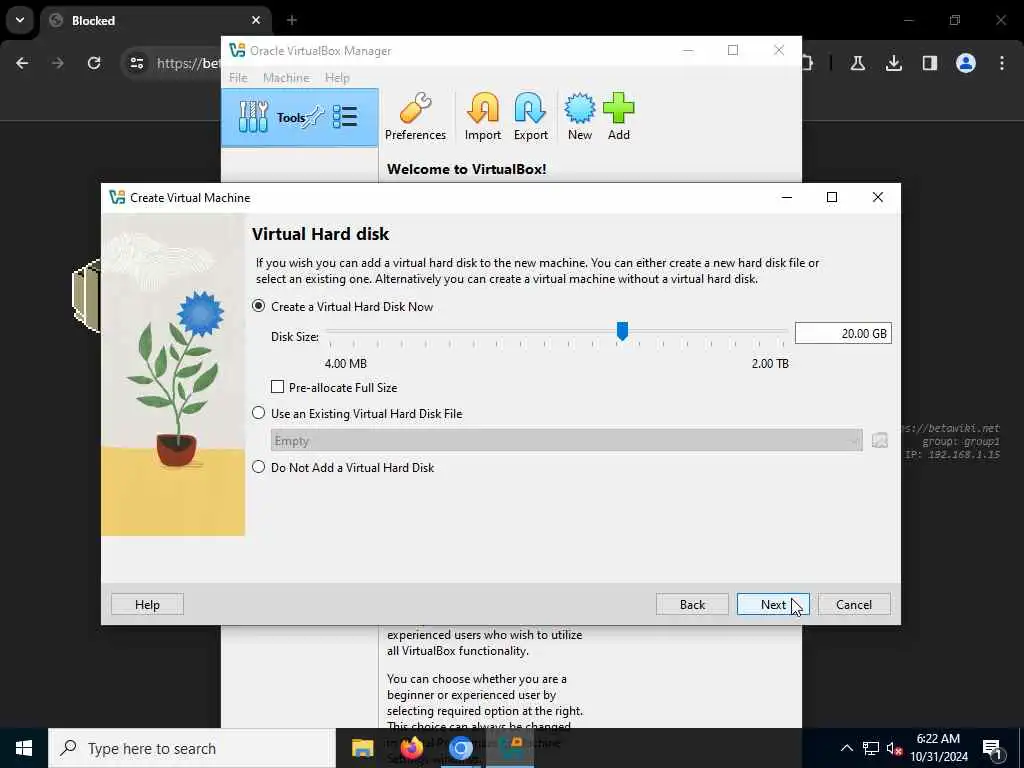Open the Empty disk file dropdown

(x=567, y=441)
